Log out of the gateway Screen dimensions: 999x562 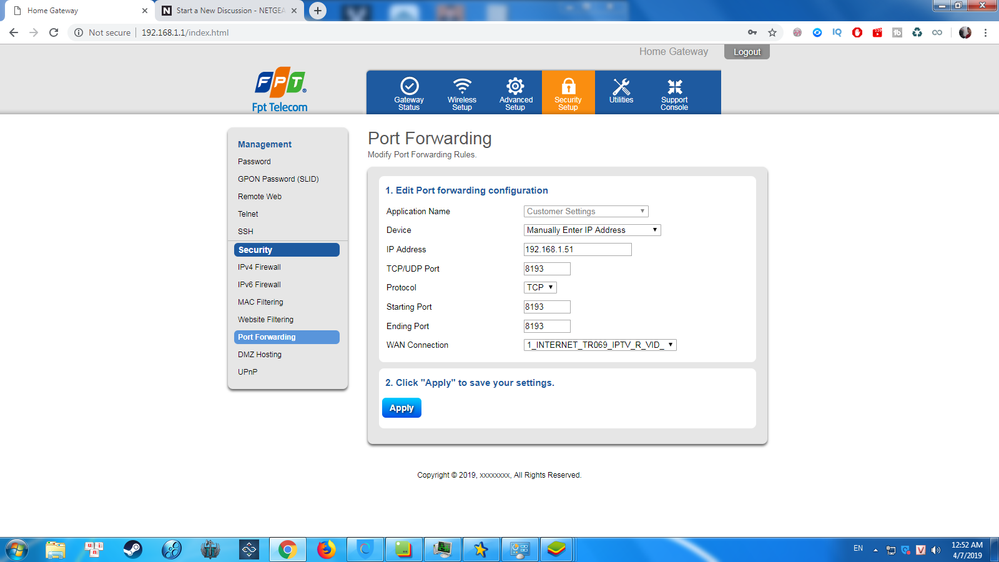[x=747, y=52]
